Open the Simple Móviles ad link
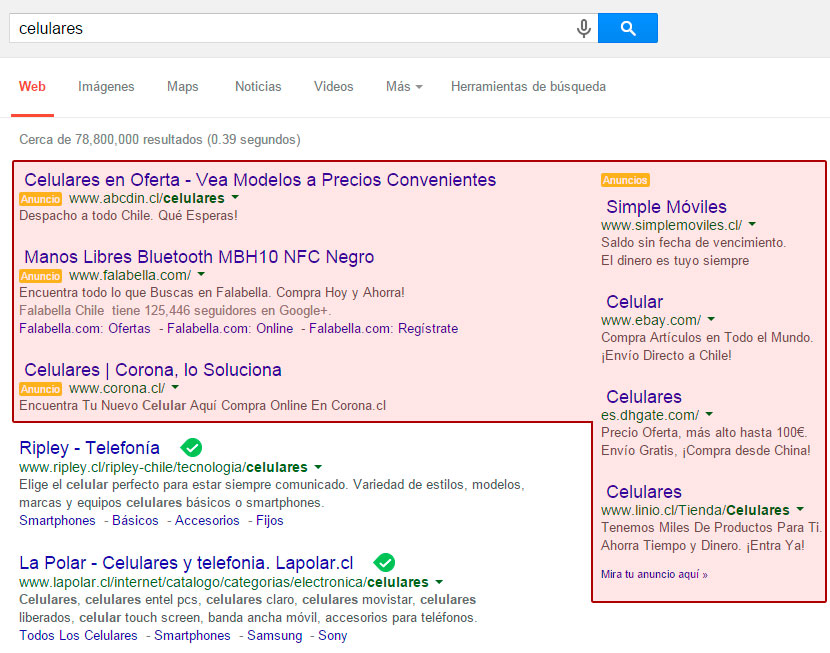This screenshot has height=653, width=830. coord(666,207)
